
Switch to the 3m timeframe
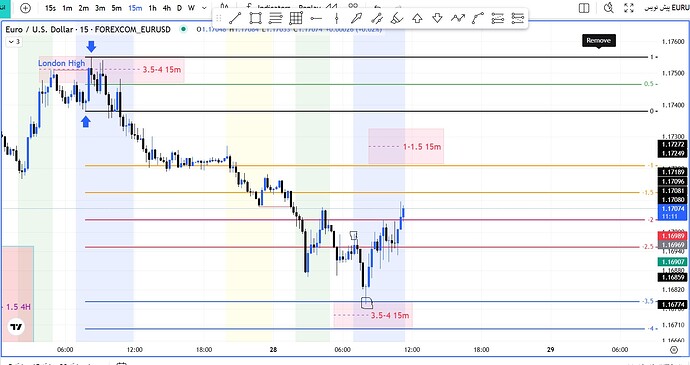[100, 8]
